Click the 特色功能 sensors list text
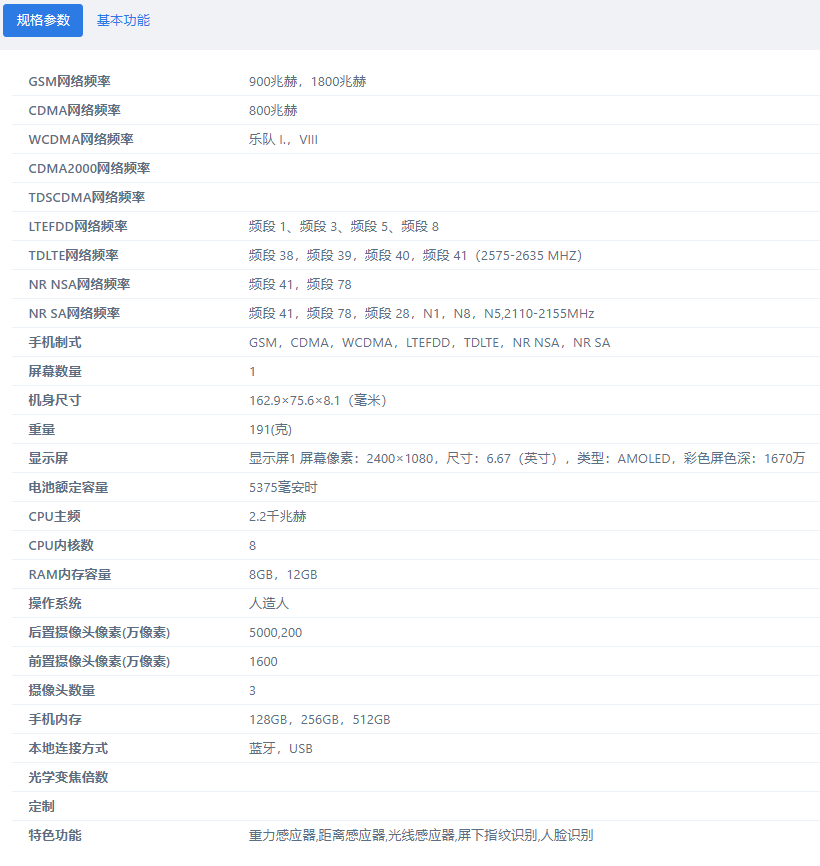The image size is (820, 866). coord(420,836)
